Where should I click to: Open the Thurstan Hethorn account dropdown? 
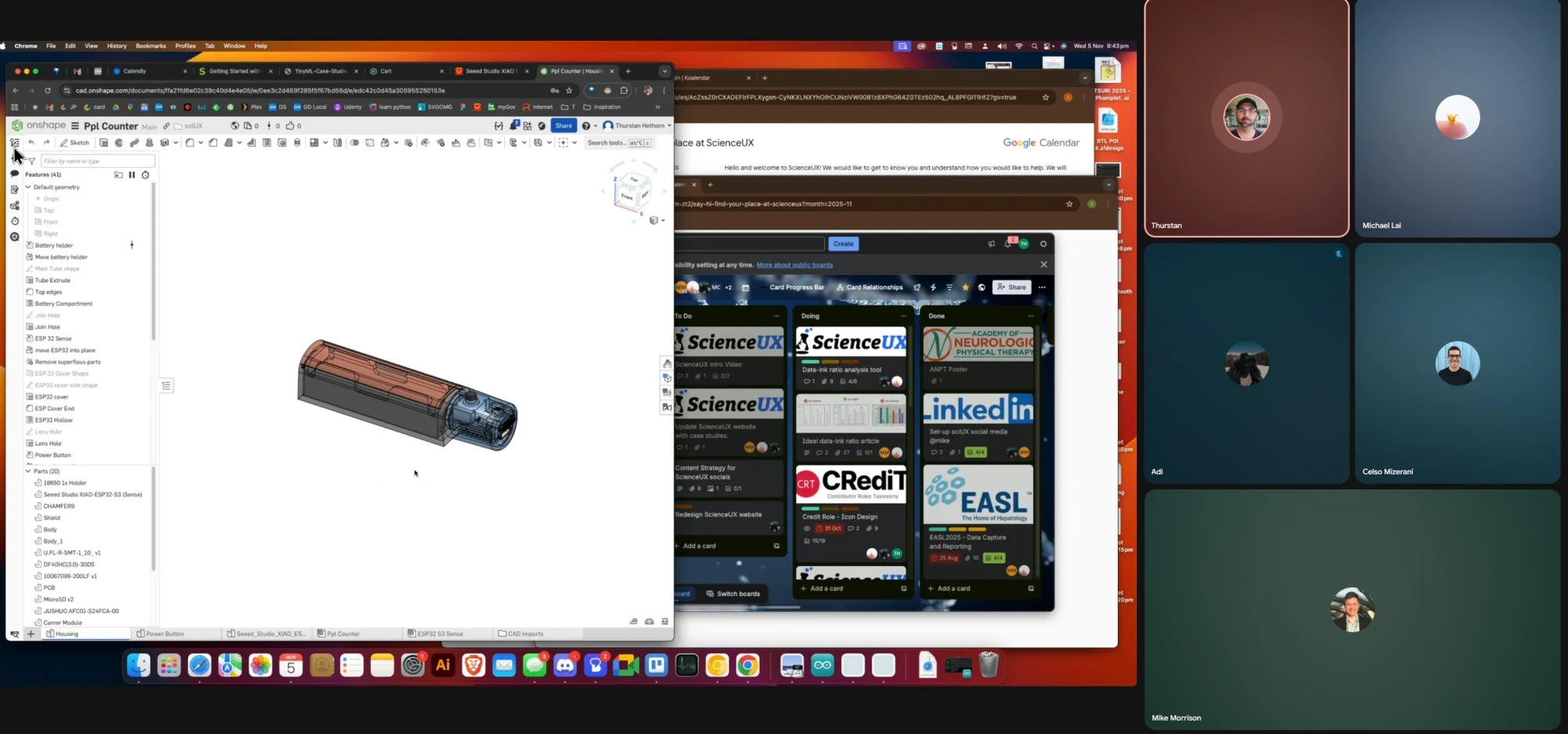pos(637,125)
